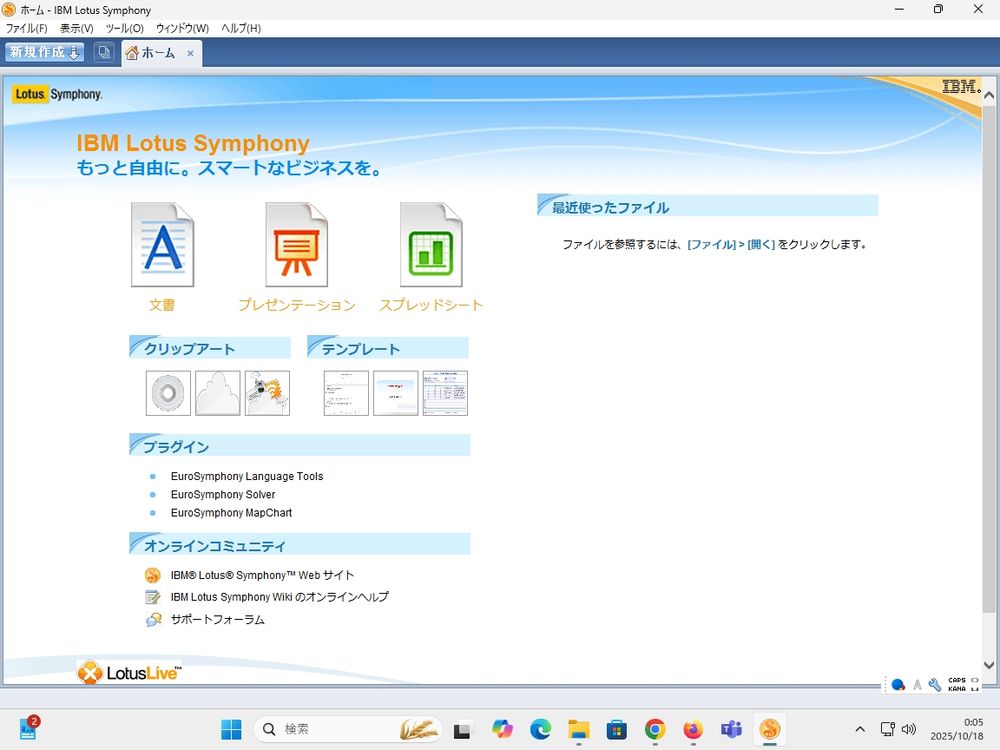Open a new Document (文書) icon
Image resolution: width=1000 pixels, height=750 pixels.
[162, 245]
